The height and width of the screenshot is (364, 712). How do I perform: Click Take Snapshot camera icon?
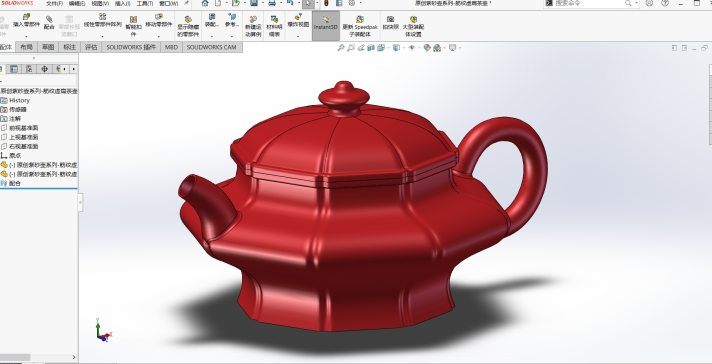click(390, 19)
